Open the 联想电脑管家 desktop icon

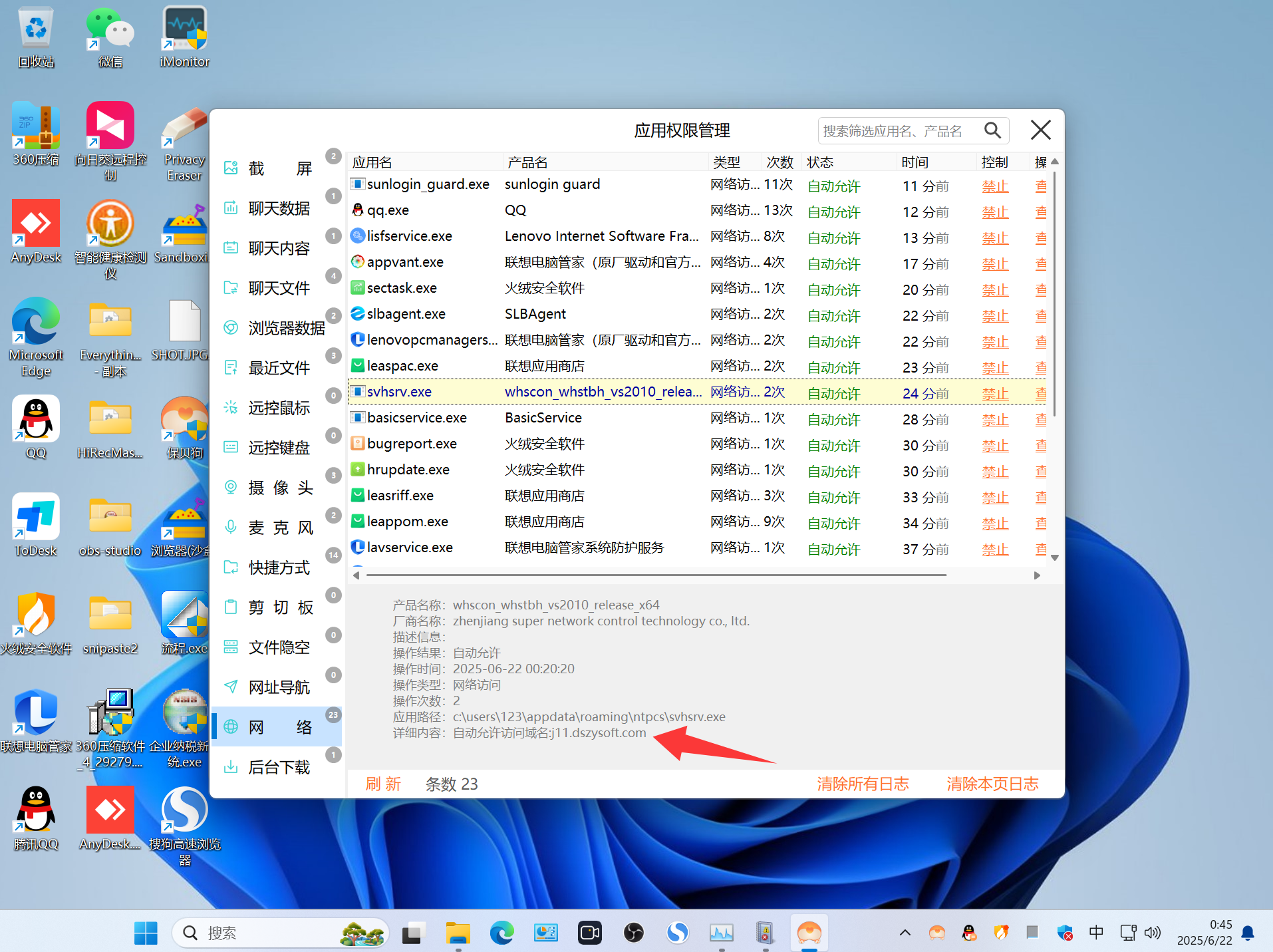point(36,720)
